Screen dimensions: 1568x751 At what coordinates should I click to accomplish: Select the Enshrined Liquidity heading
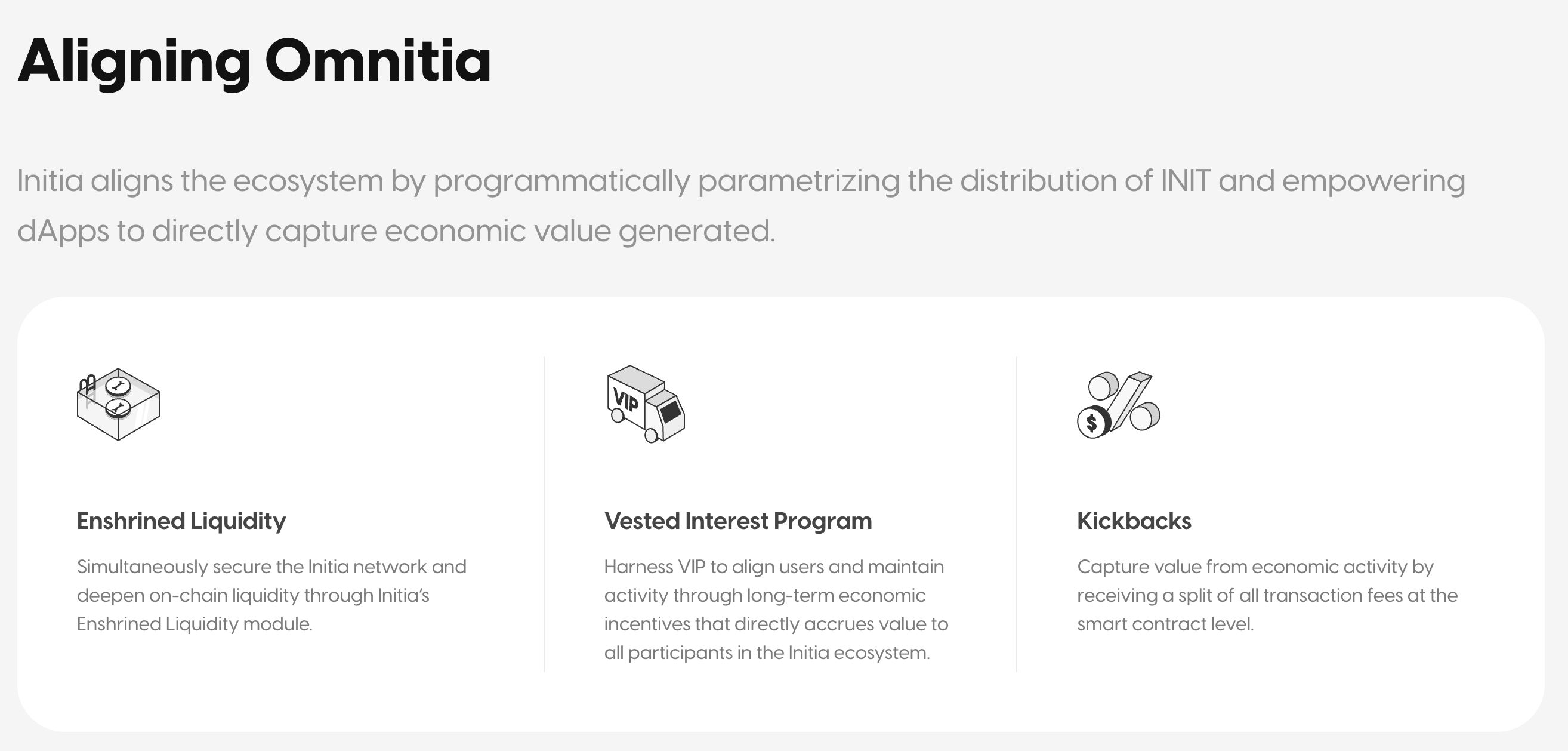(x=181, y=521)
